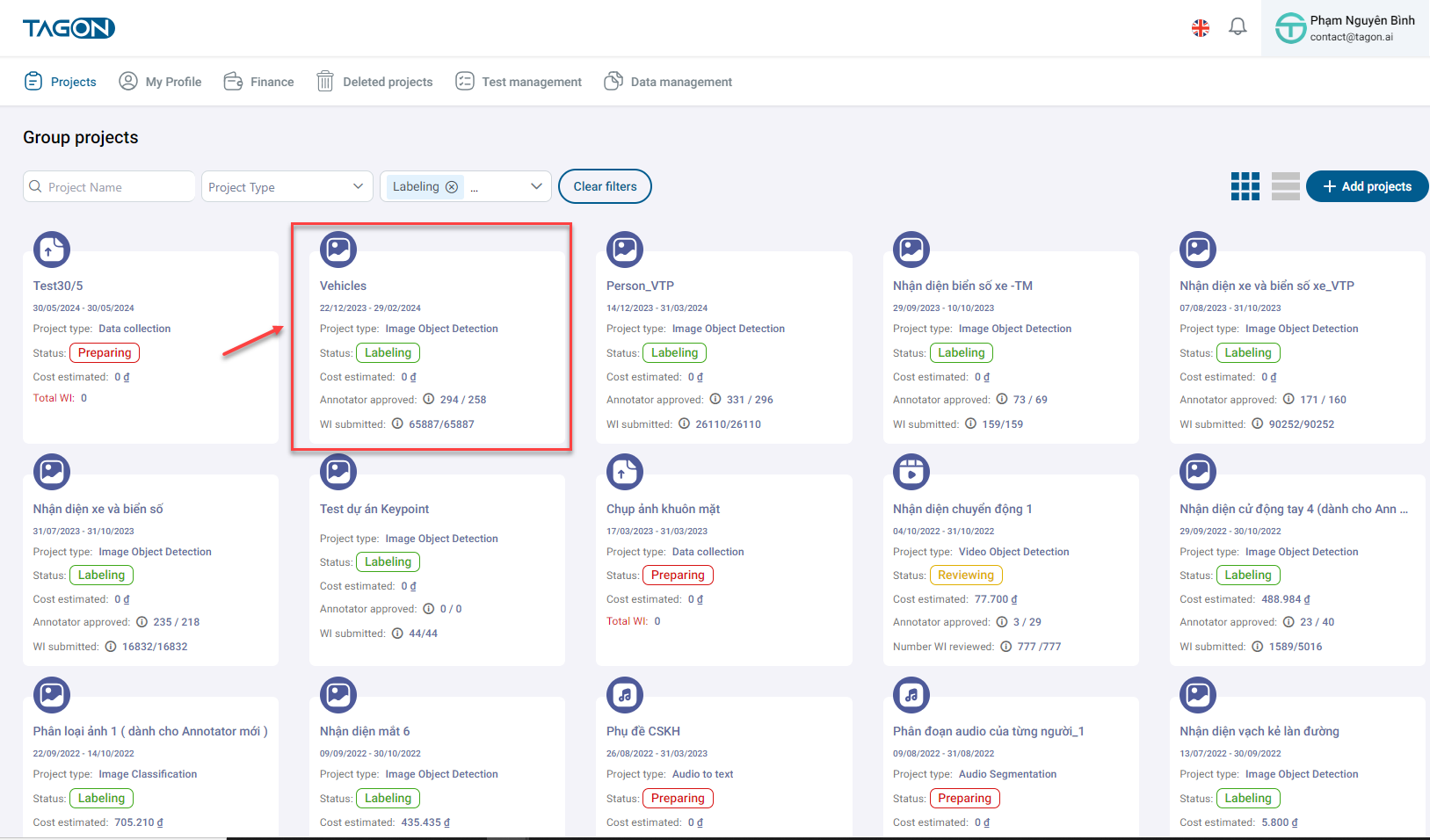The height and width of the screenshot is (840, 1430).
Task: Click the UK flag language icon
Action: pyautogui.click(x=1200, y=28)
